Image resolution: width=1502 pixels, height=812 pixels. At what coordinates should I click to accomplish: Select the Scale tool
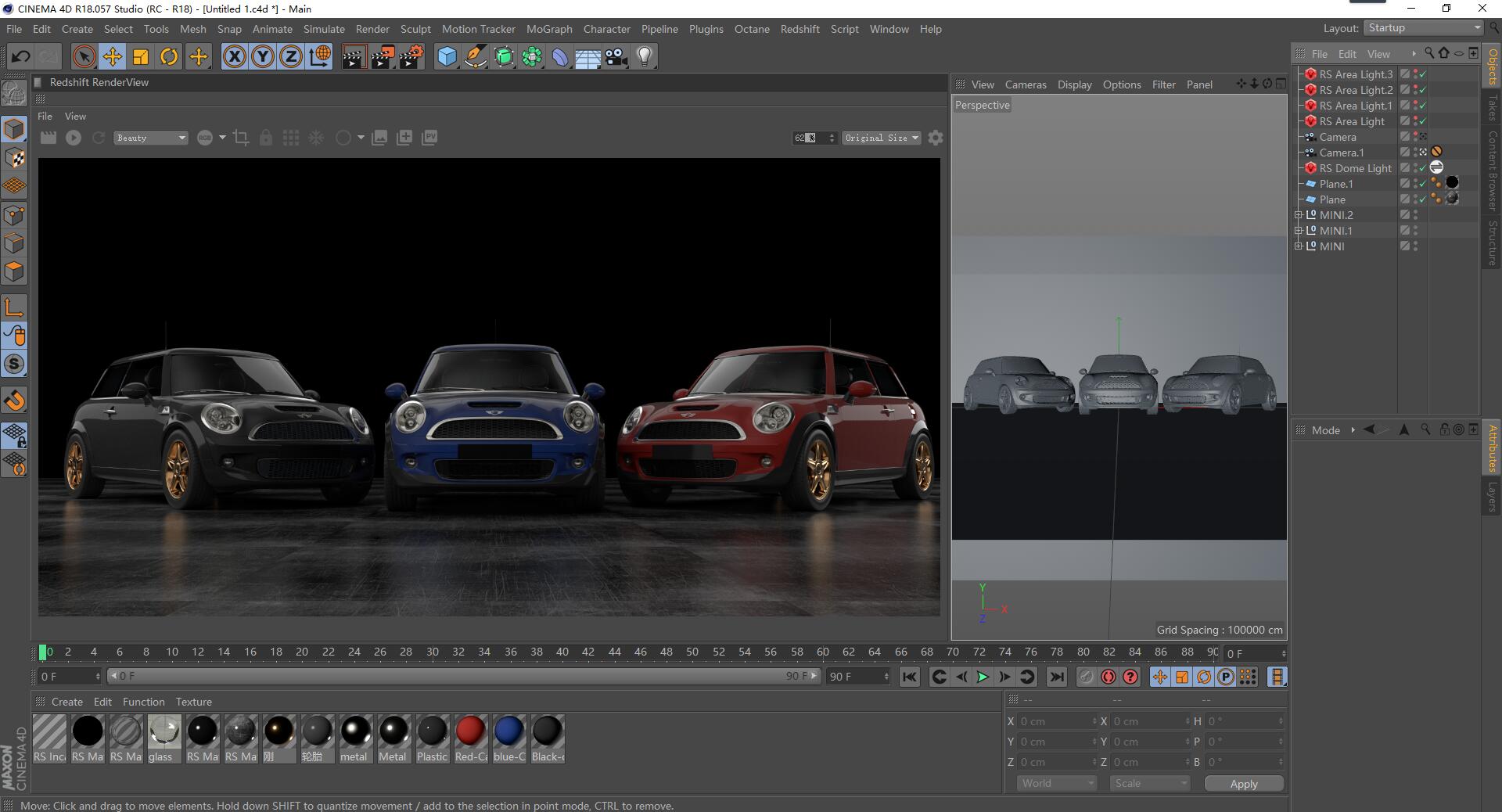pos(141,56)
